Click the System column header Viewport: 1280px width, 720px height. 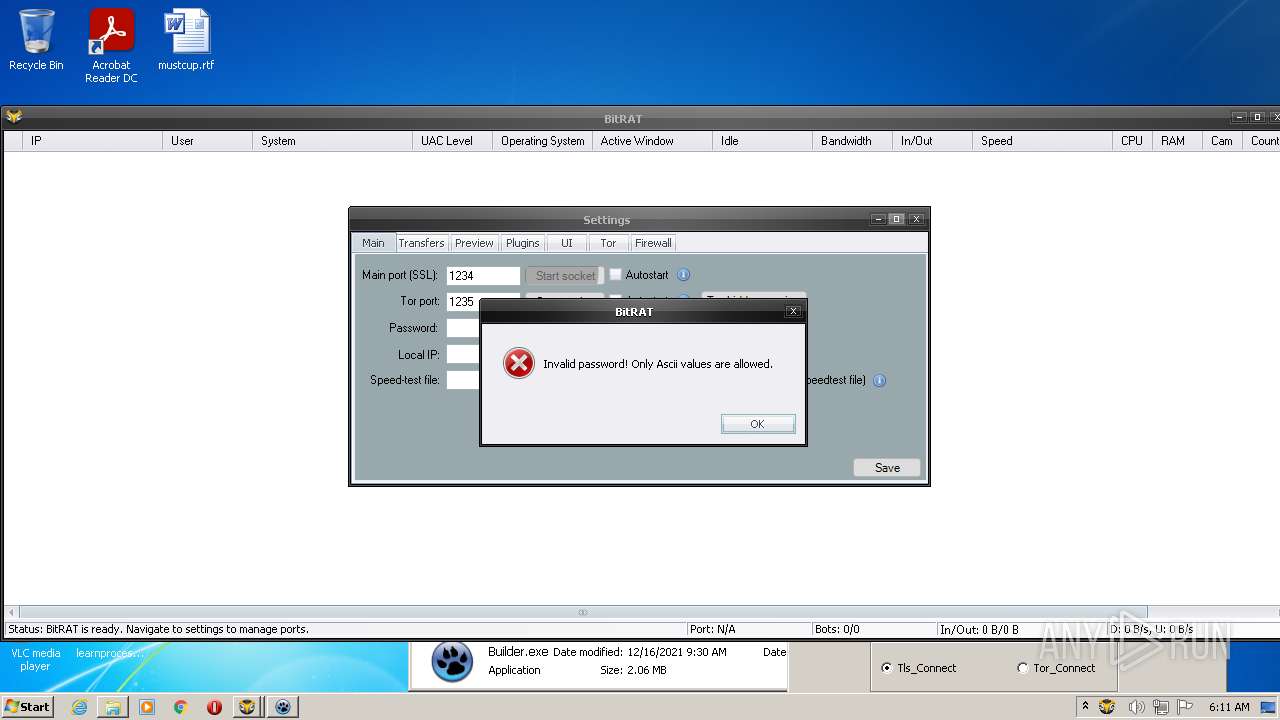click(332, 141)
